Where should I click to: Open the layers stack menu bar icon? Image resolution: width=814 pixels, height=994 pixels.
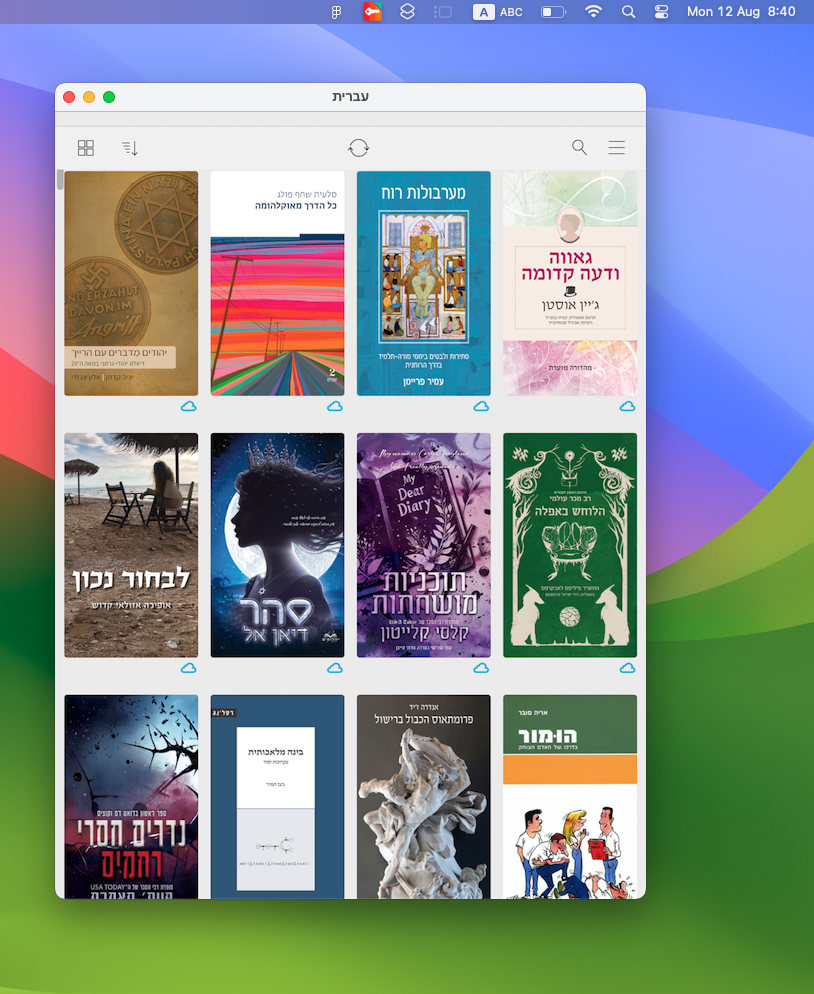pos(407,11)
